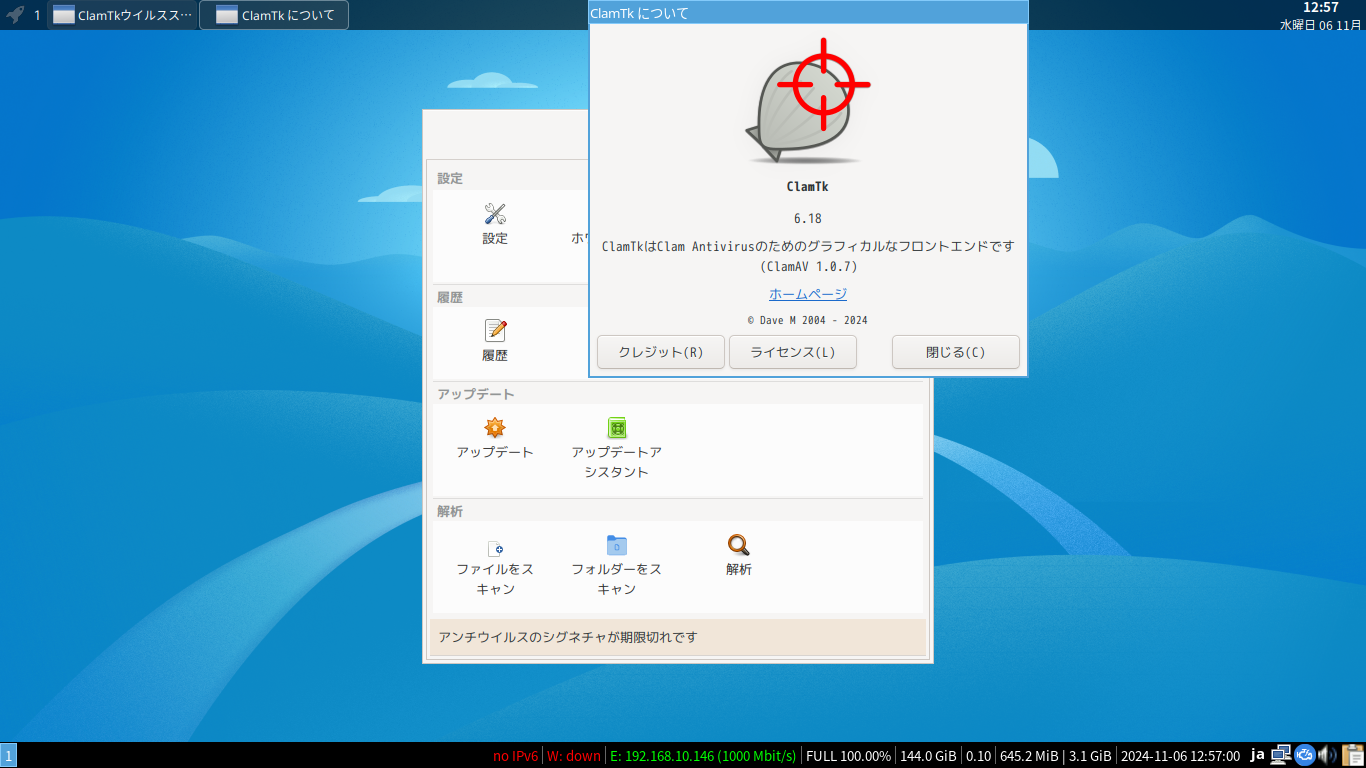The width and height of the screenshot is (1366, 768).
Task: Click the workspace 1 indicator in the bottom bar
Action: [9, 756]
